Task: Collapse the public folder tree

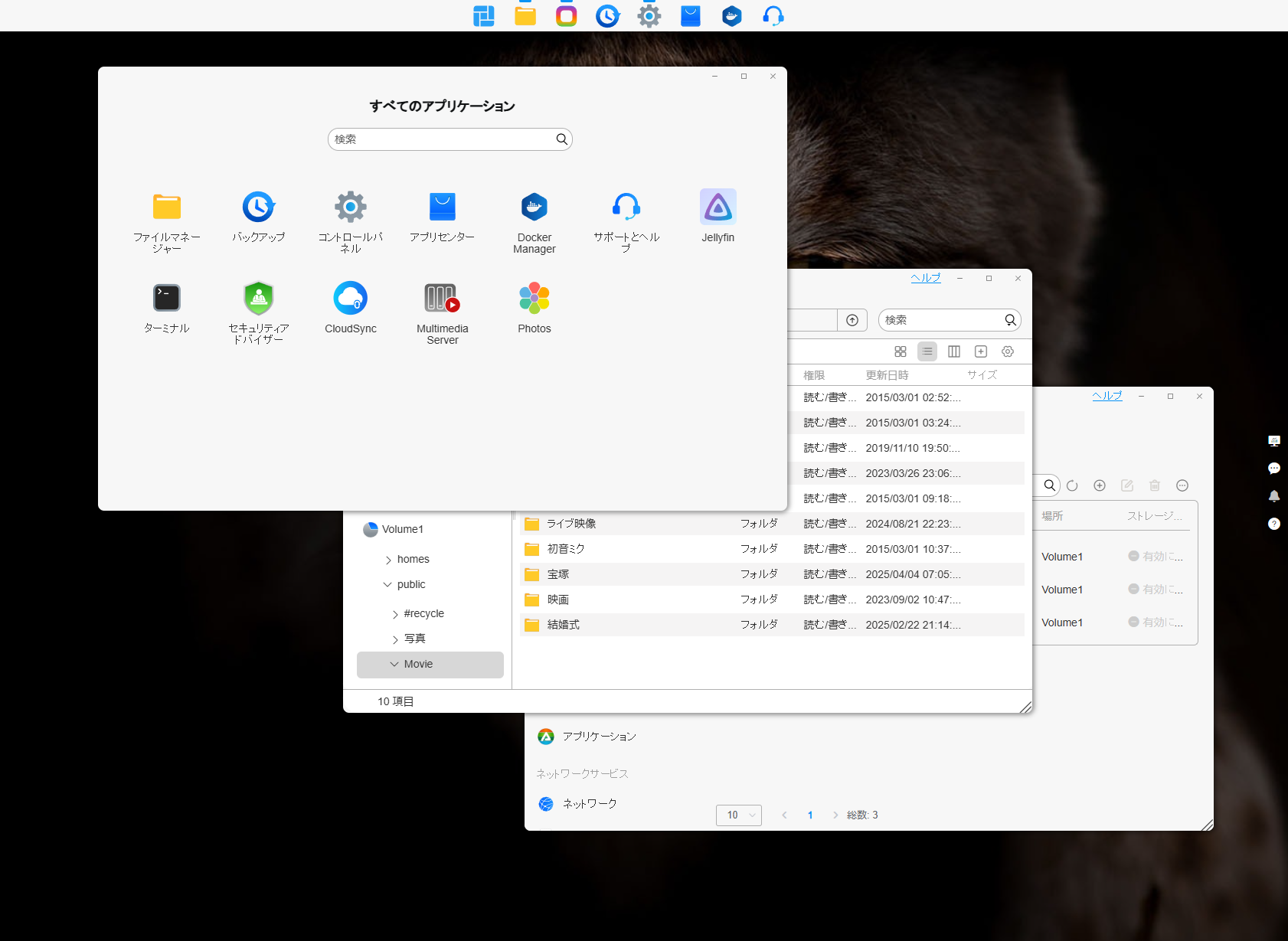Action: pos(387,585)
